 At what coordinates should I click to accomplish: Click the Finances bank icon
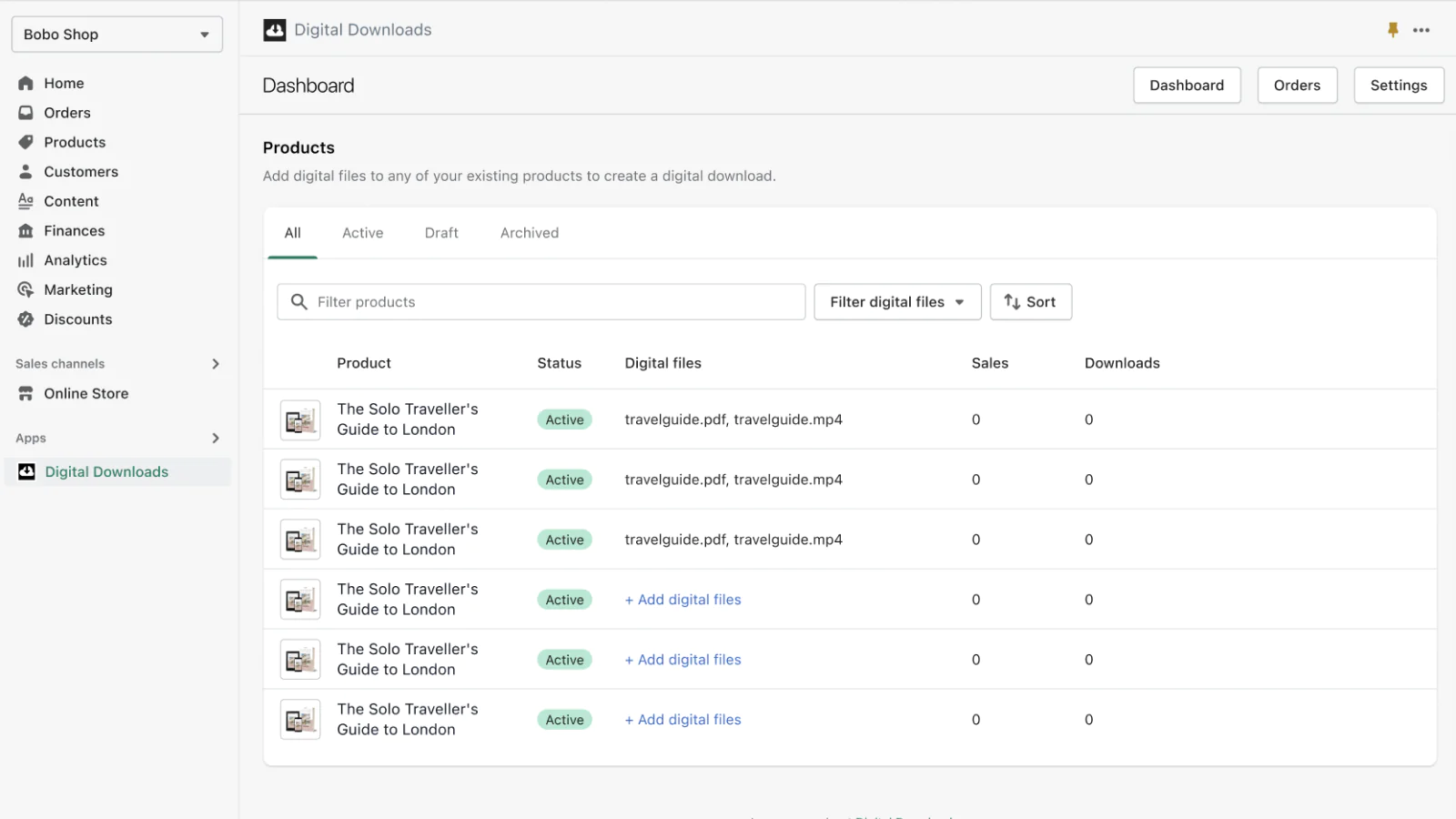25,231
